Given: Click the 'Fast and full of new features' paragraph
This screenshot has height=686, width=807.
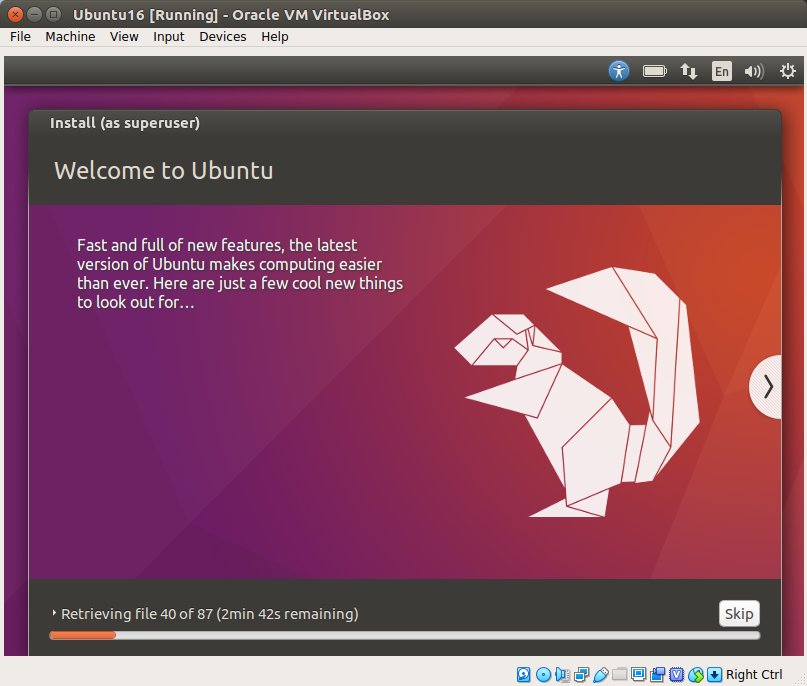Looking at the screenshot, I should [240, 273].
